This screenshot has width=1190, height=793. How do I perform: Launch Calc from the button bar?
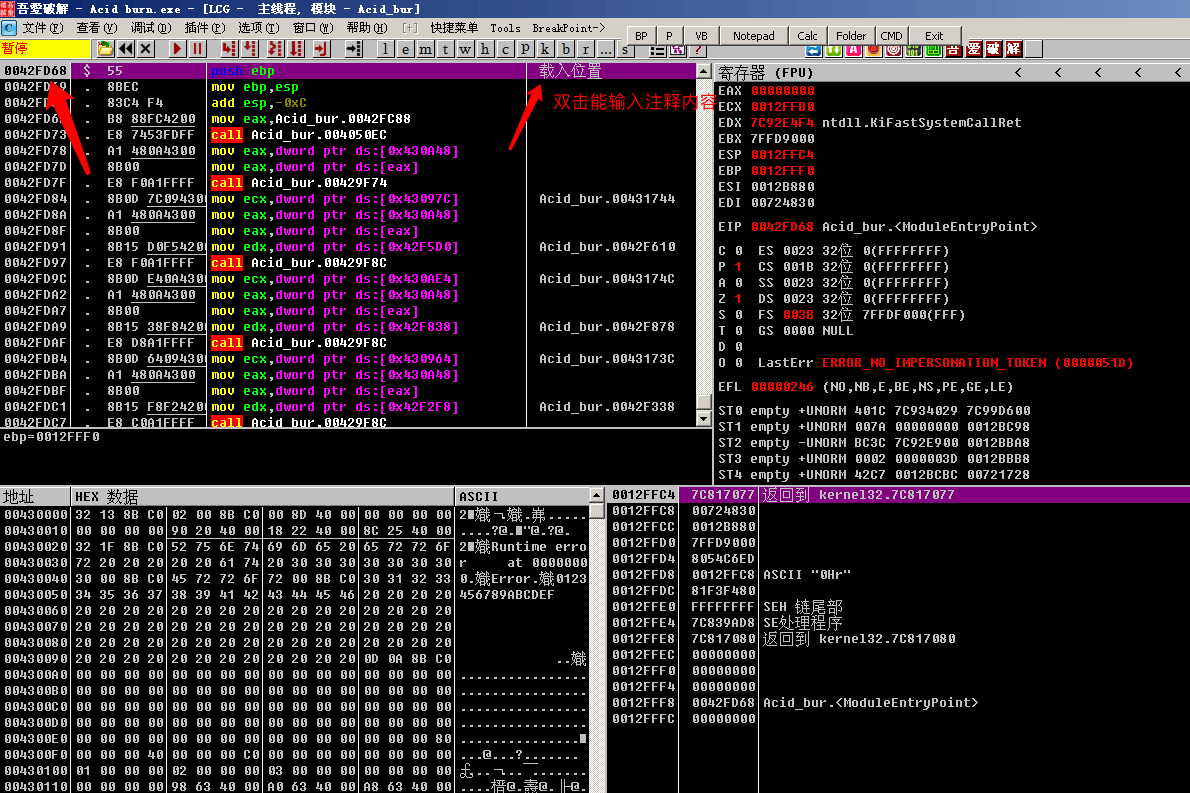[808, 36]
